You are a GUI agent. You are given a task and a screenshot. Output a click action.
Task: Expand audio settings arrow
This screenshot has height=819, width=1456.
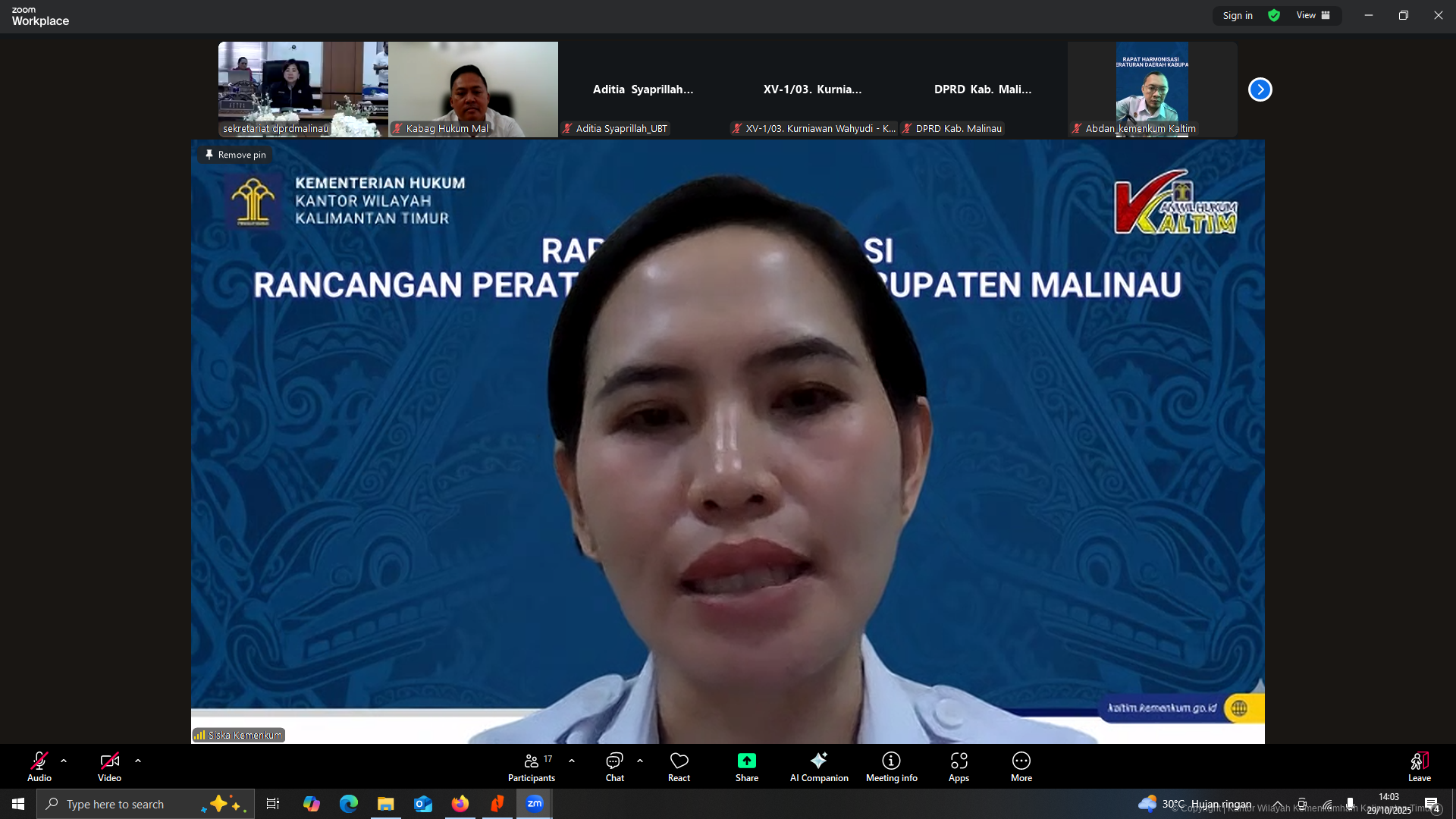click(x=64, y=761)
